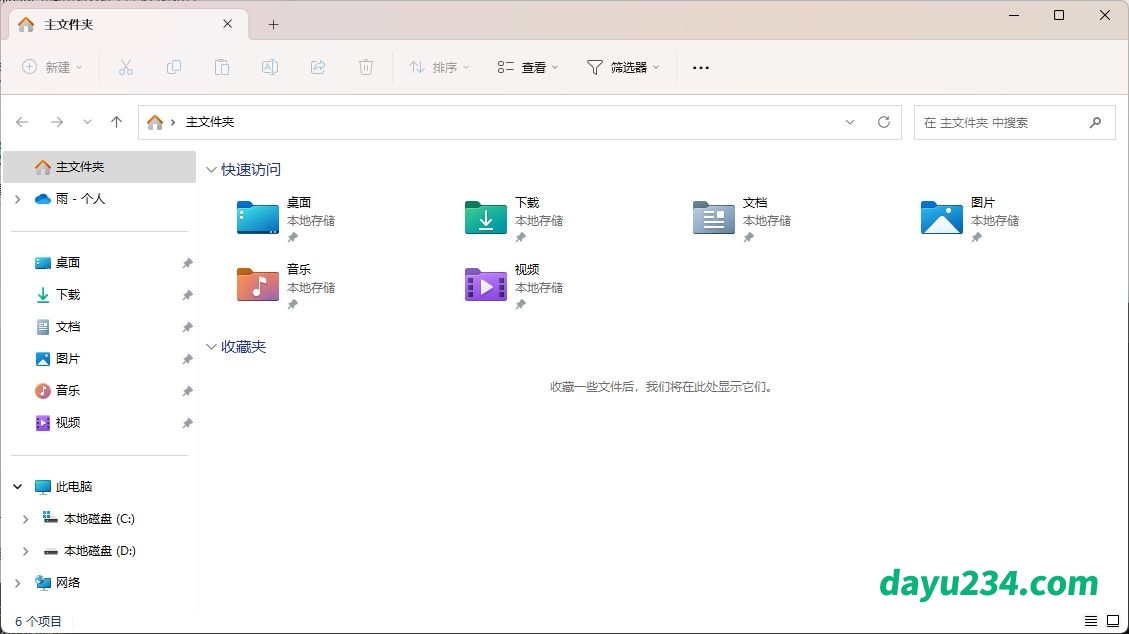Open the 筛选器 filter menu
This screenshot has width=1129, height=634.
point(623,67)
